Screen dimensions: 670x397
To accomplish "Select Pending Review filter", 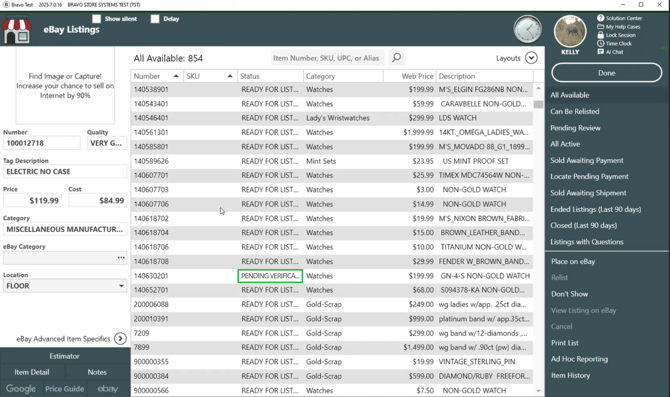I will pyautogui.click(x=575, y=128).
